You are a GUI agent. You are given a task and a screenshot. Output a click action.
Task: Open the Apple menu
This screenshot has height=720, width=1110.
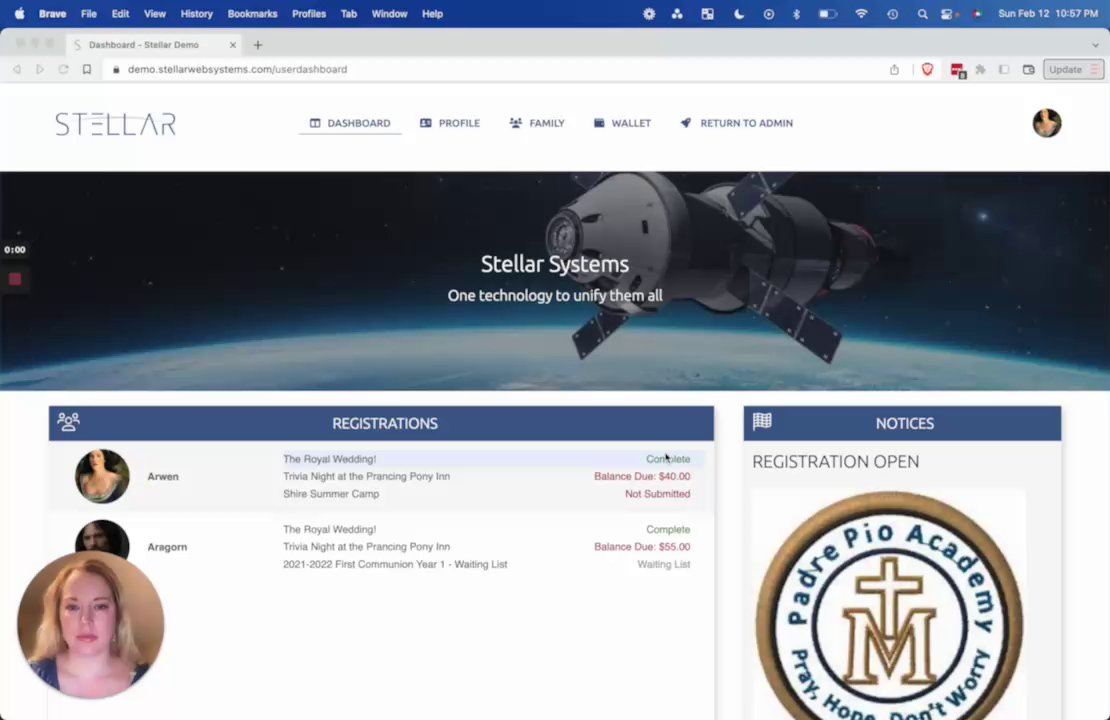pos(19,13)
